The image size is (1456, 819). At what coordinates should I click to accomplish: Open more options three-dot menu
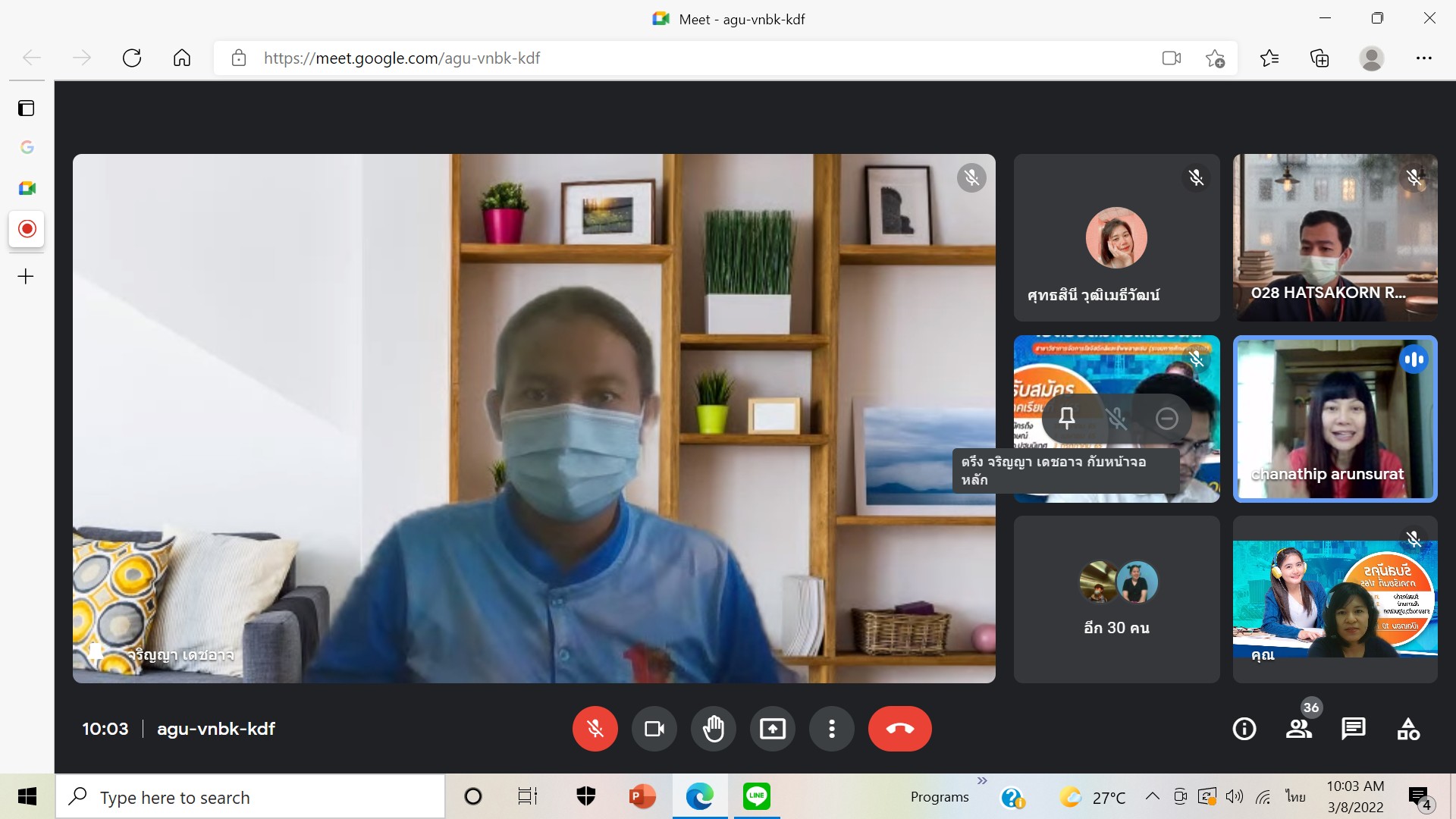tap(831, 729)
